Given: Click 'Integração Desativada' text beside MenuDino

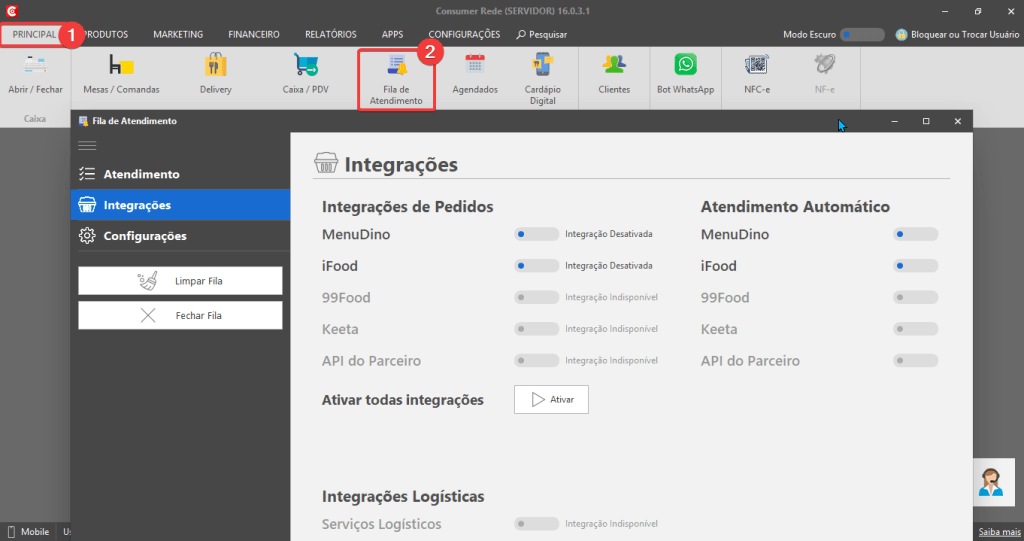Looking at the screenshot, I should (609, 234).
